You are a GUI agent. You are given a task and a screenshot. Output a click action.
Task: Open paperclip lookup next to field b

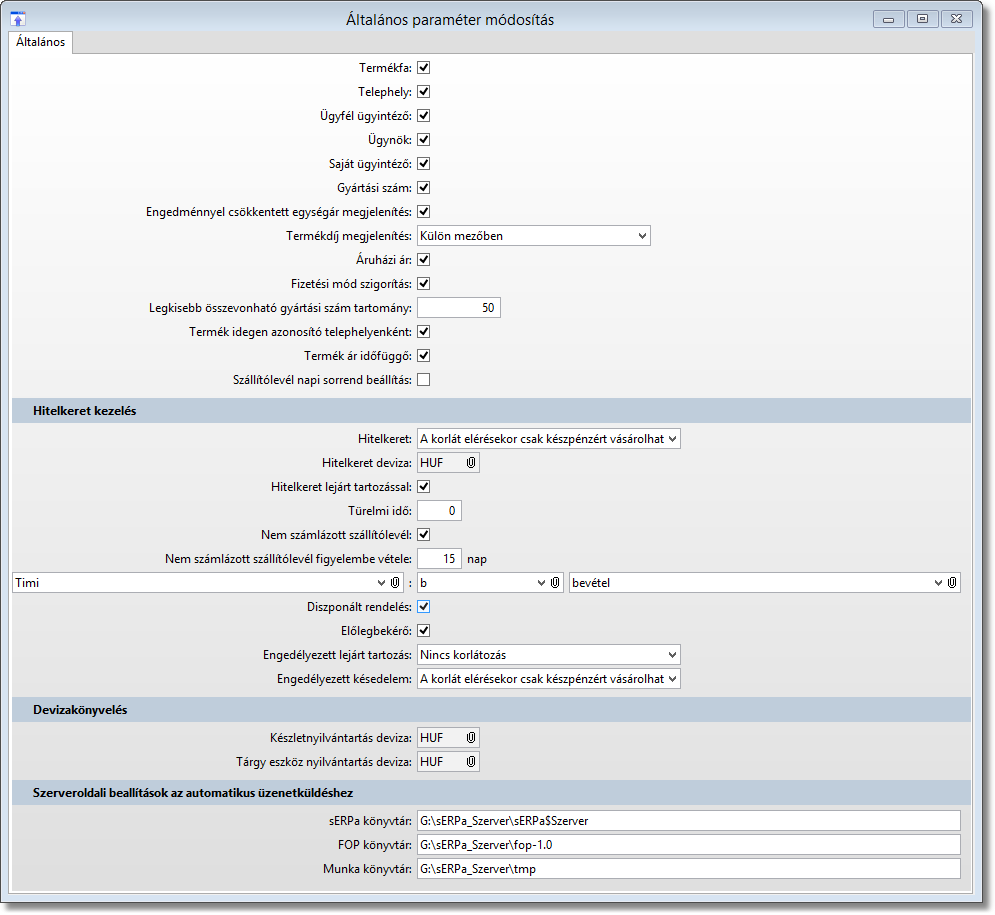[555, 583]
